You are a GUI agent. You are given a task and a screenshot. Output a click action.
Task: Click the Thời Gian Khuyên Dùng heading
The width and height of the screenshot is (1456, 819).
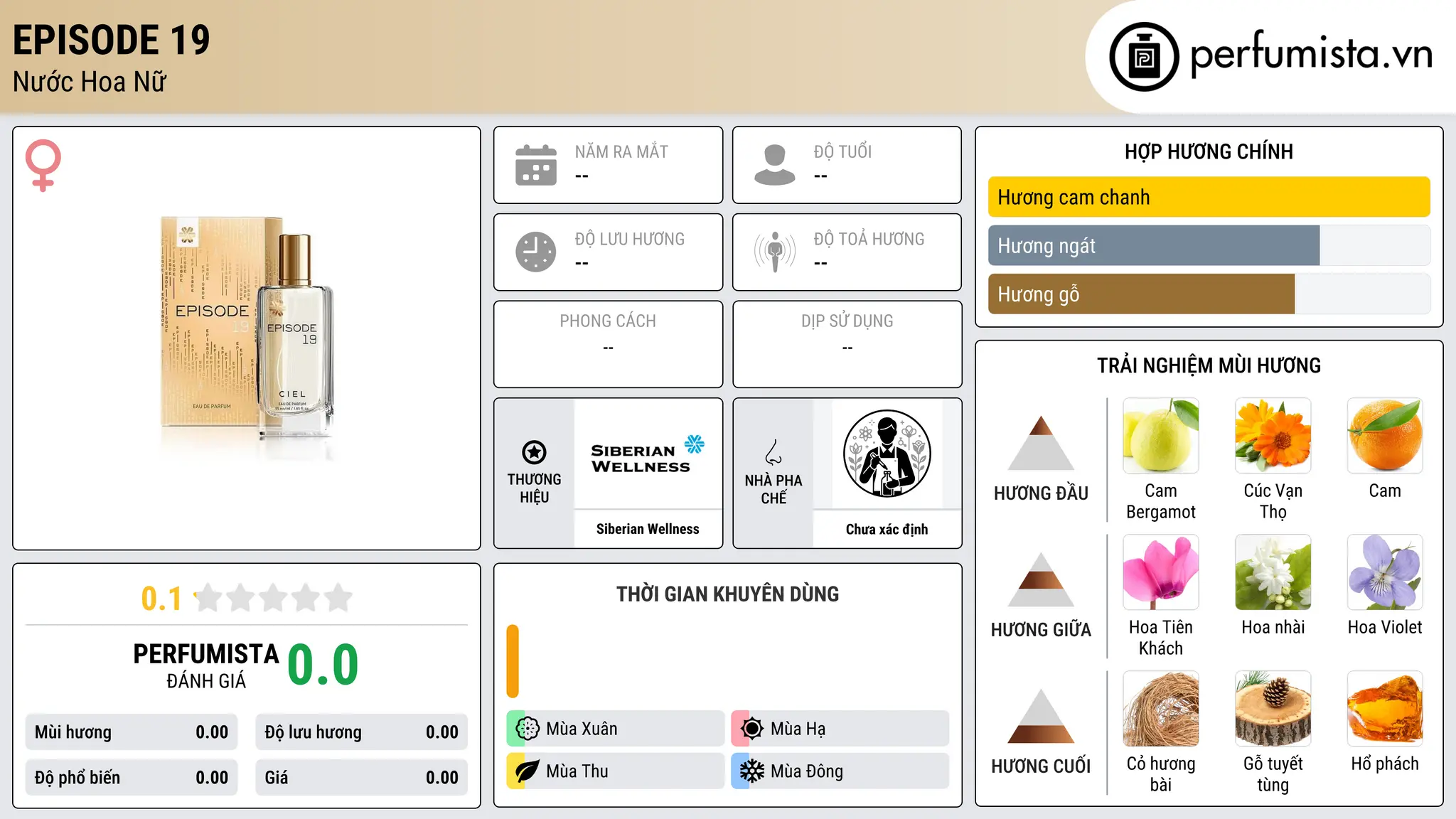pos(727,594)
